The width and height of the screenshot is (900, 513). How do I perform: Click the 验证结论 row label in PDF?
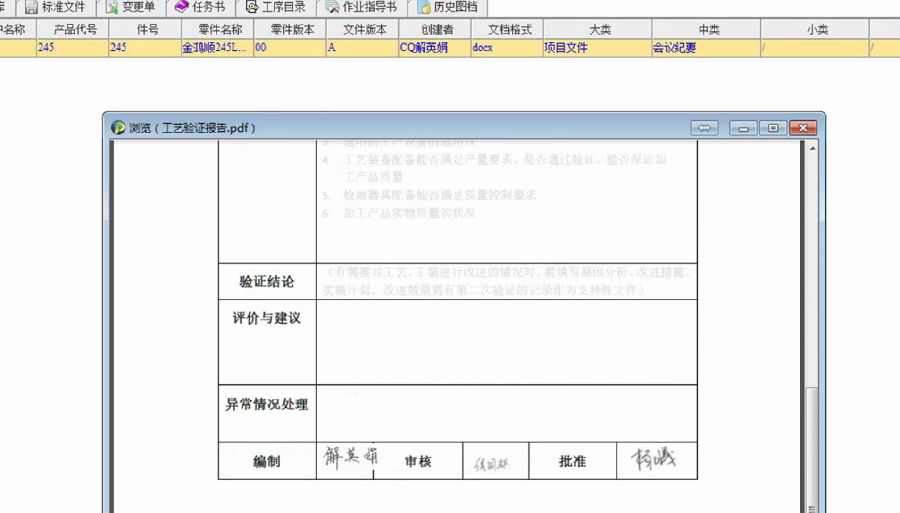[x=267, y=282]
